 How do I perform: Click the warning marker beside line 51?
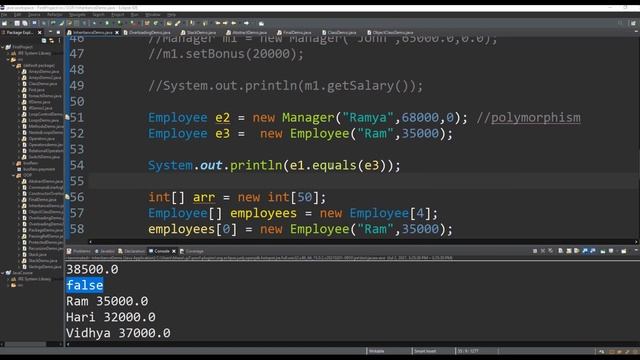point(67,117)
